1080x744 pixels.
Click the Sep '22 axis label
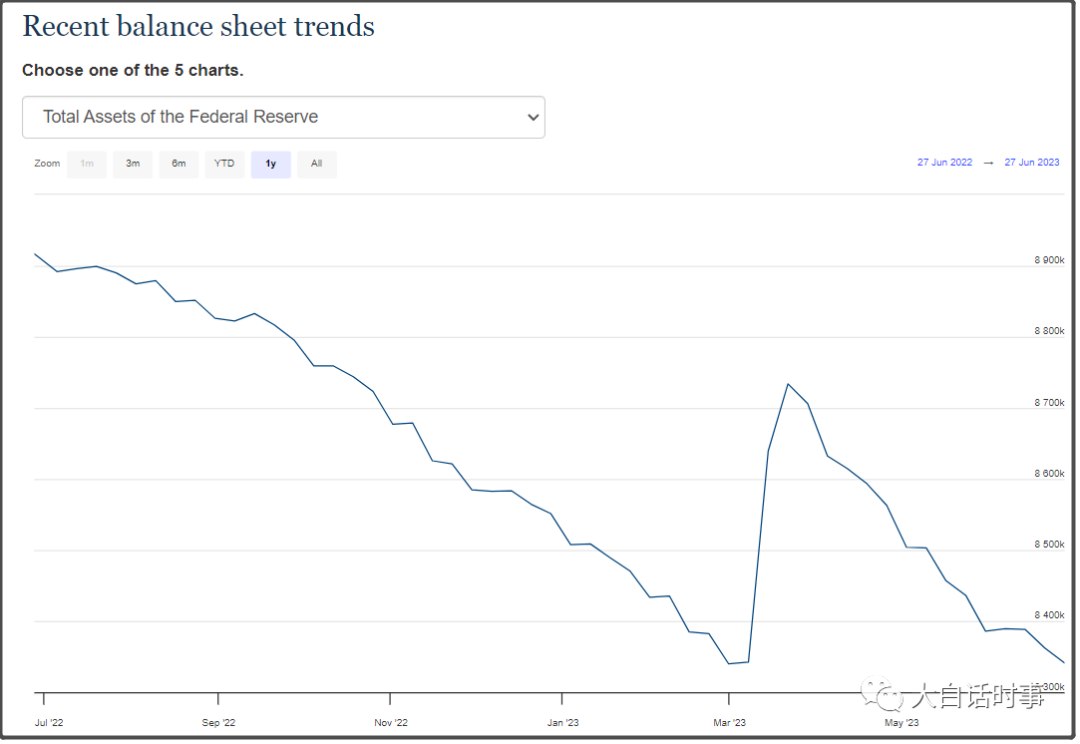[218, 723]
